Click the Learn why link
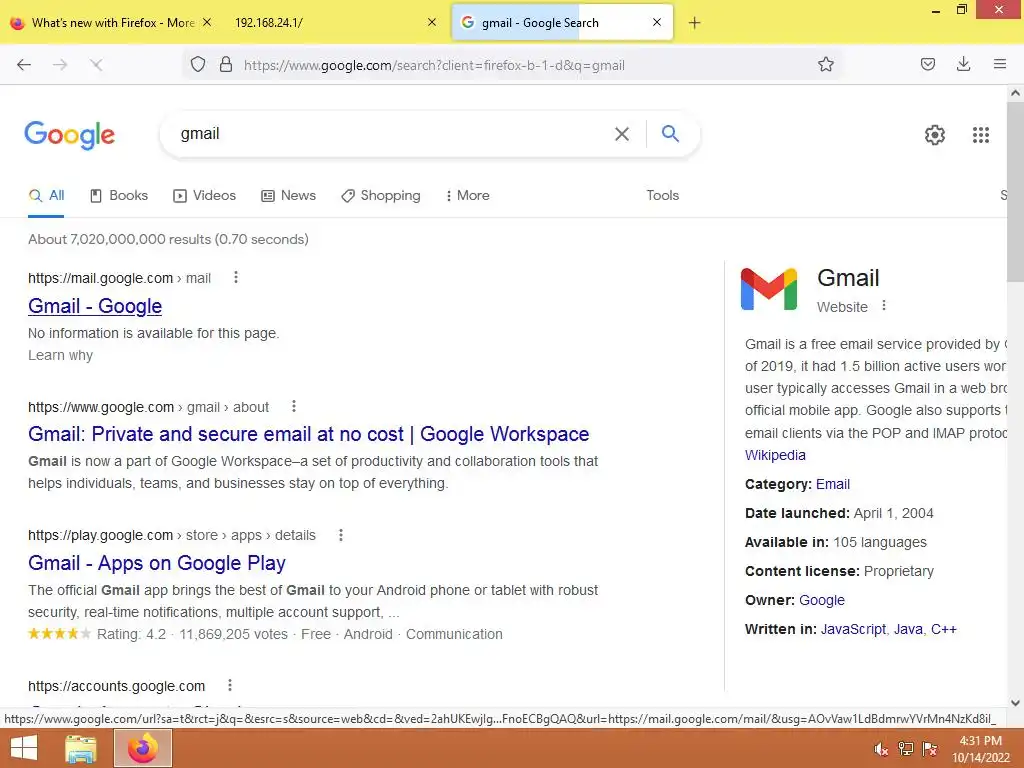1024x768 pixels. click(60, 355)
